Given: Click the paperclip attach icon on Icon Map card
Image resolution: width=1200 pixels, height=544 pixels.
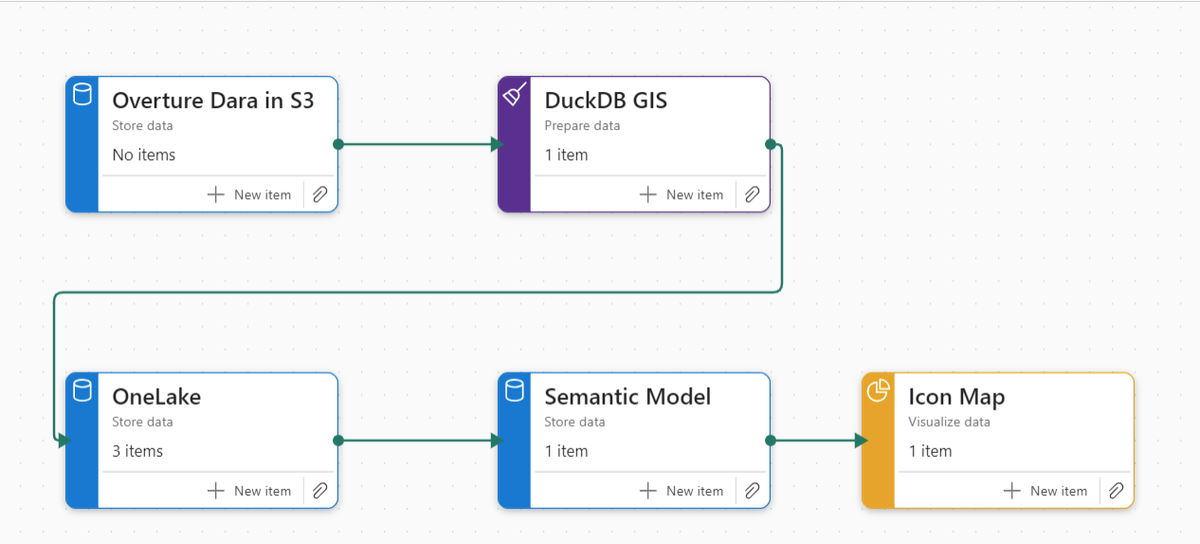Looking at the screenshot, I should pos(1116,491).
